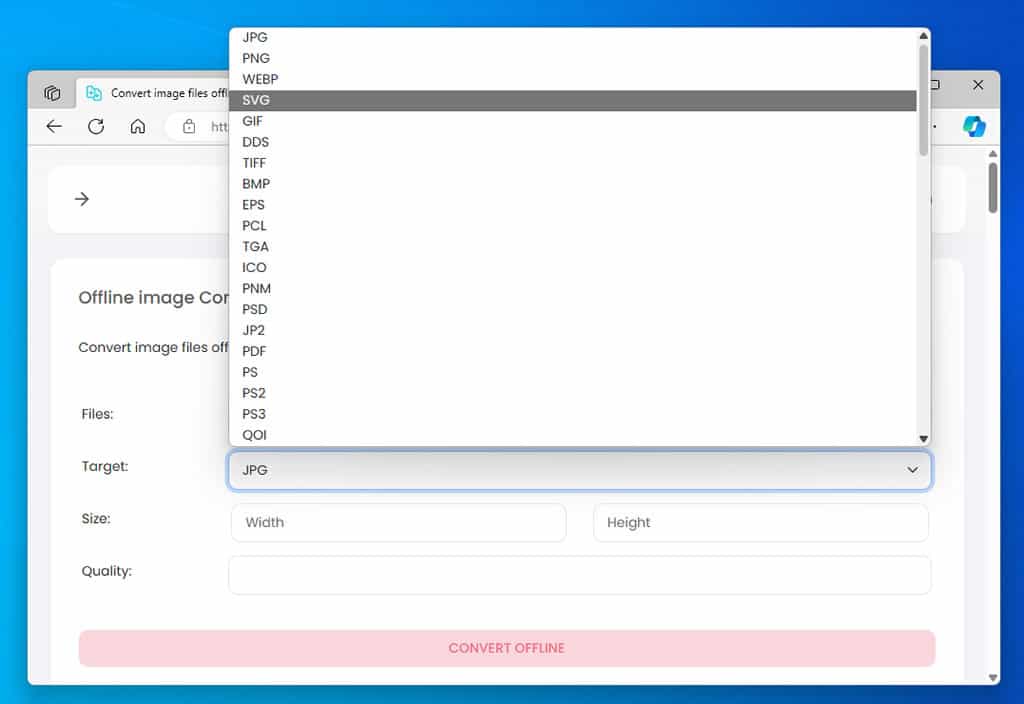This screenshot has height=704, width=1024.
Task: Choose PS2 from the list
Action: click(573, 392)
